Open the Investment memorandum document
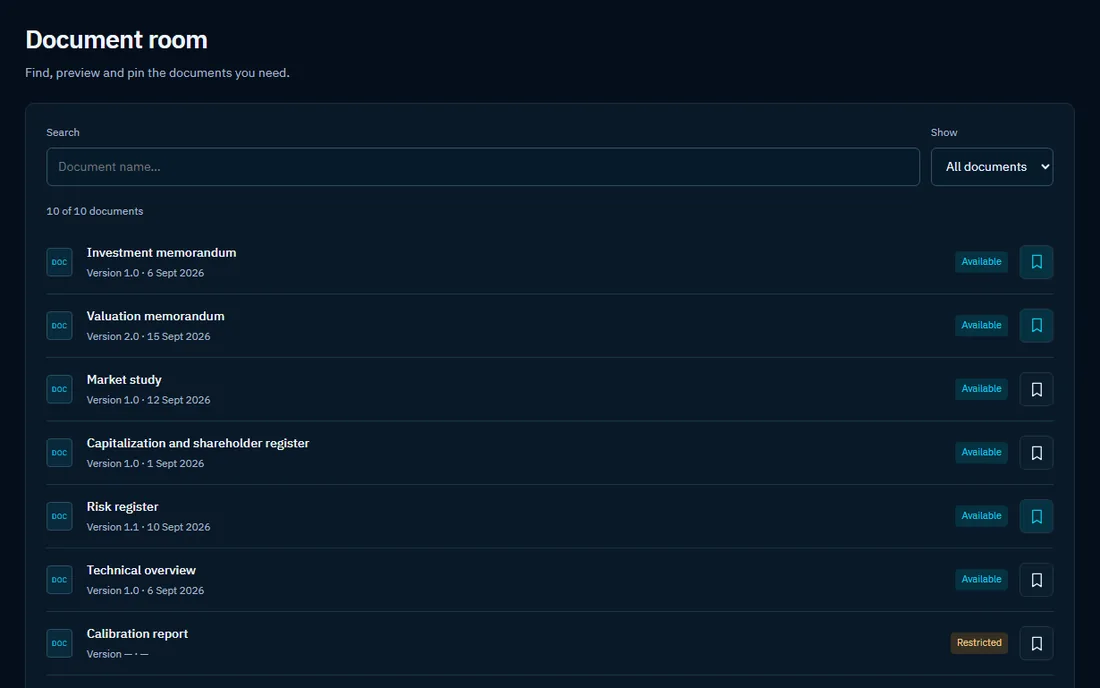 click(x=161, y=252)
